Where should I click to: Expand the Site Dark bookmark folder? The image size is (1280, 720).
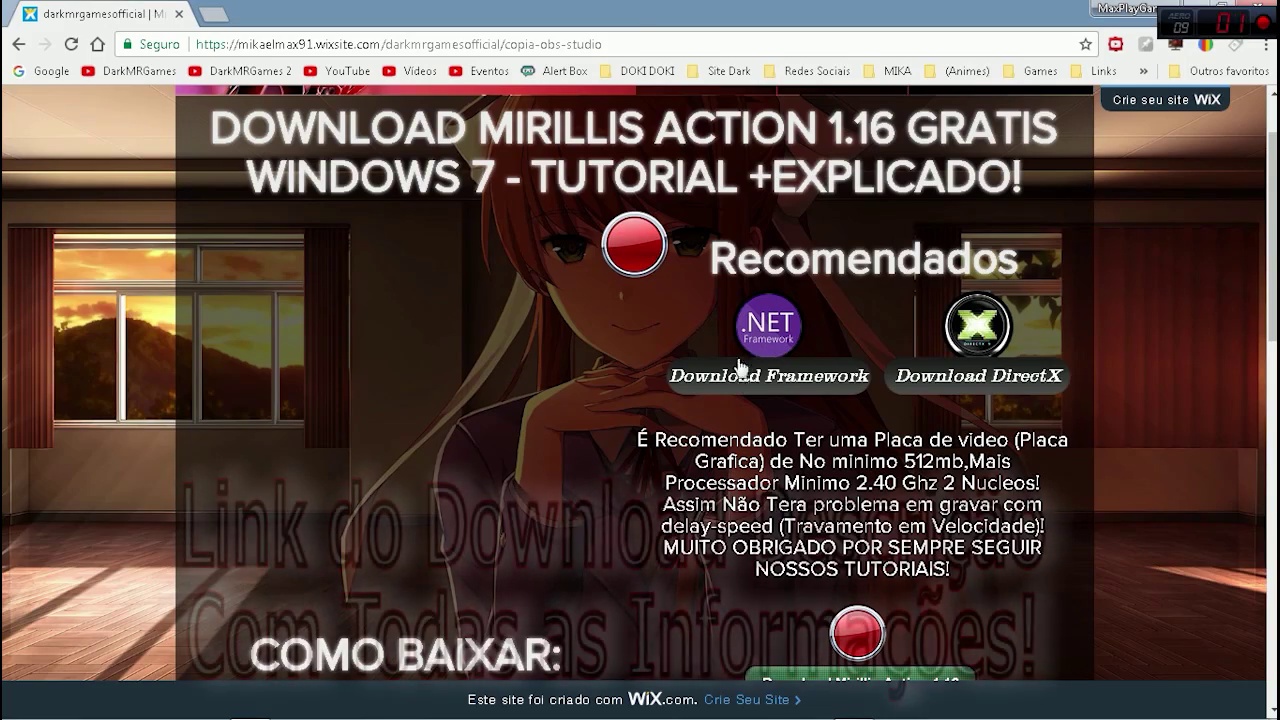(719, 71)
